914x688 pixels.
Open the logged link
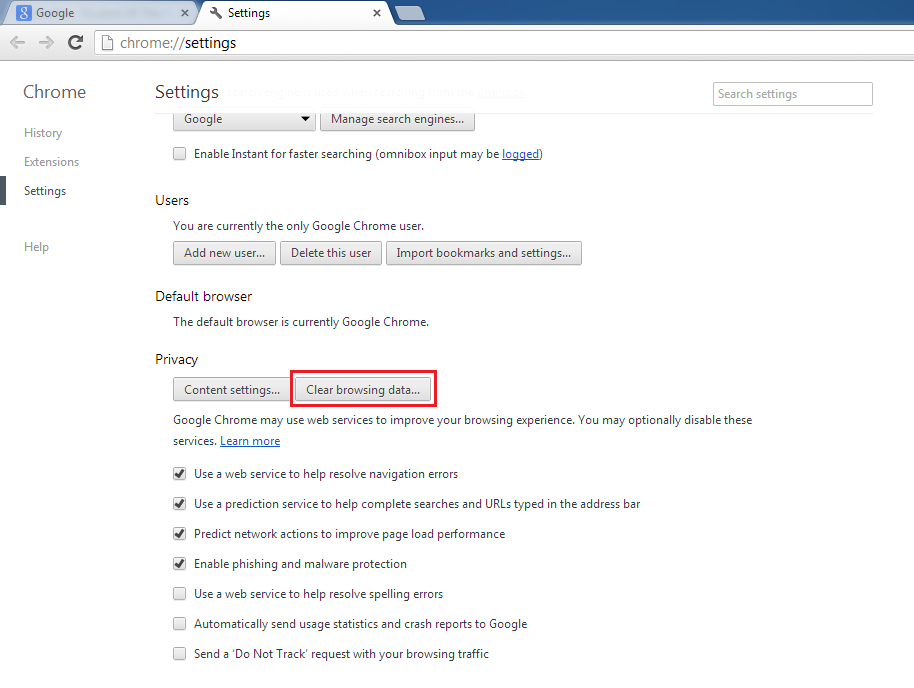point(521,154)
